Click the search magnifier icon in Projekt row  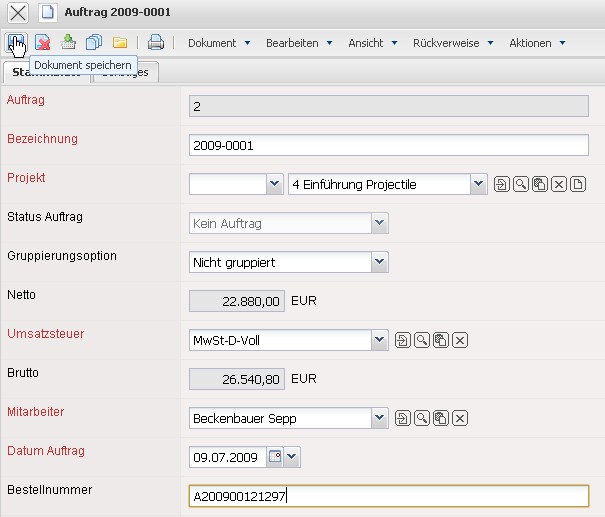point(520,185)
